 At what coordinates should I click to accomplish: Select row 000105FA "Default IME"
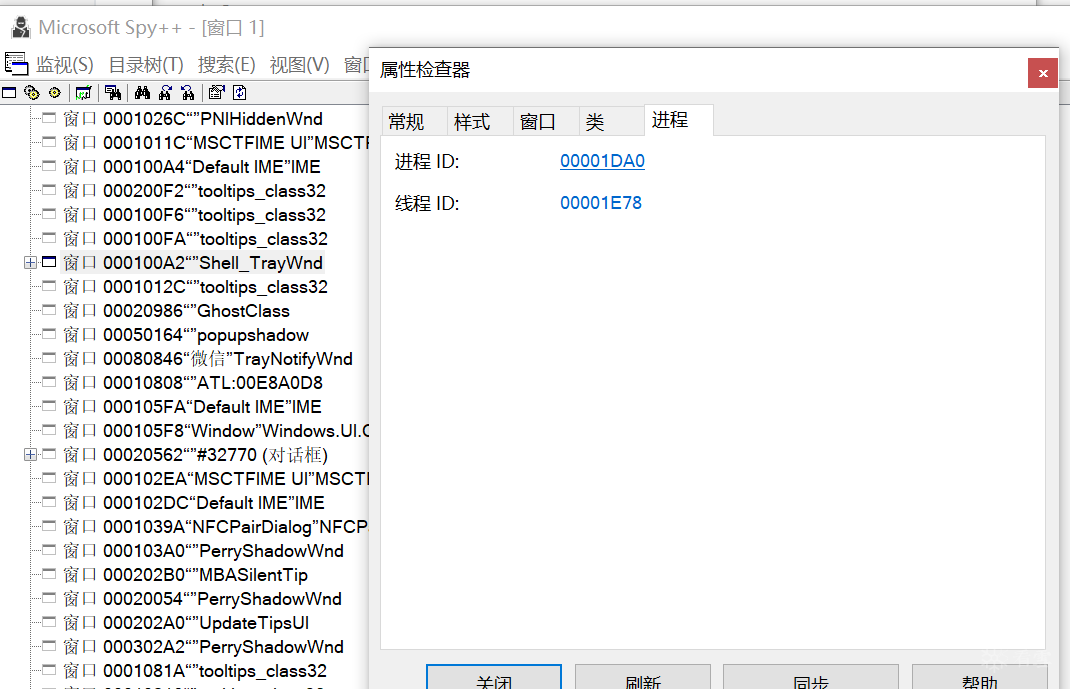click(192, 407)
